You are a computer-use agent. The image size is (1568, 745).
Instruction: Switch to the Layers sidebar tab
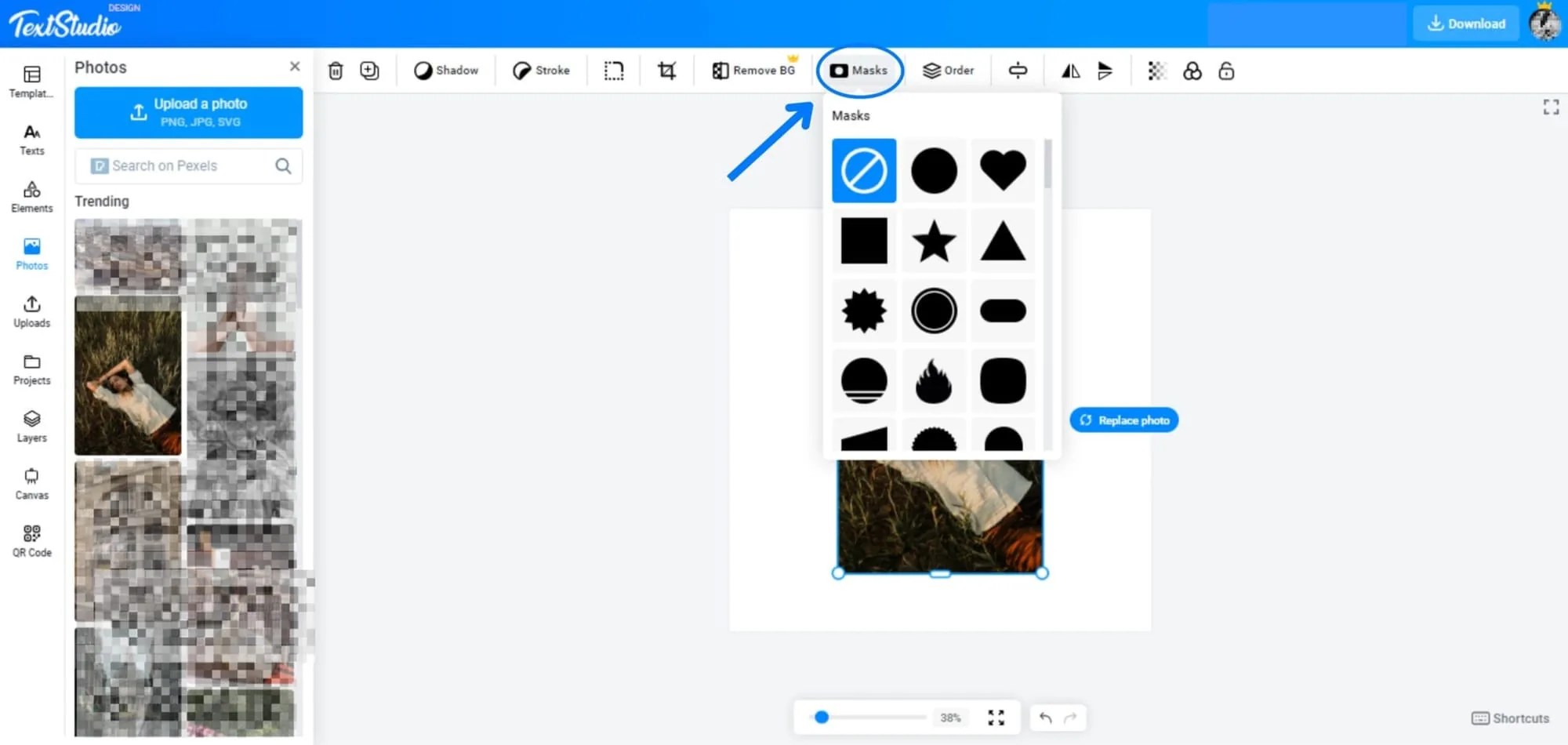[x=32, y=427]
